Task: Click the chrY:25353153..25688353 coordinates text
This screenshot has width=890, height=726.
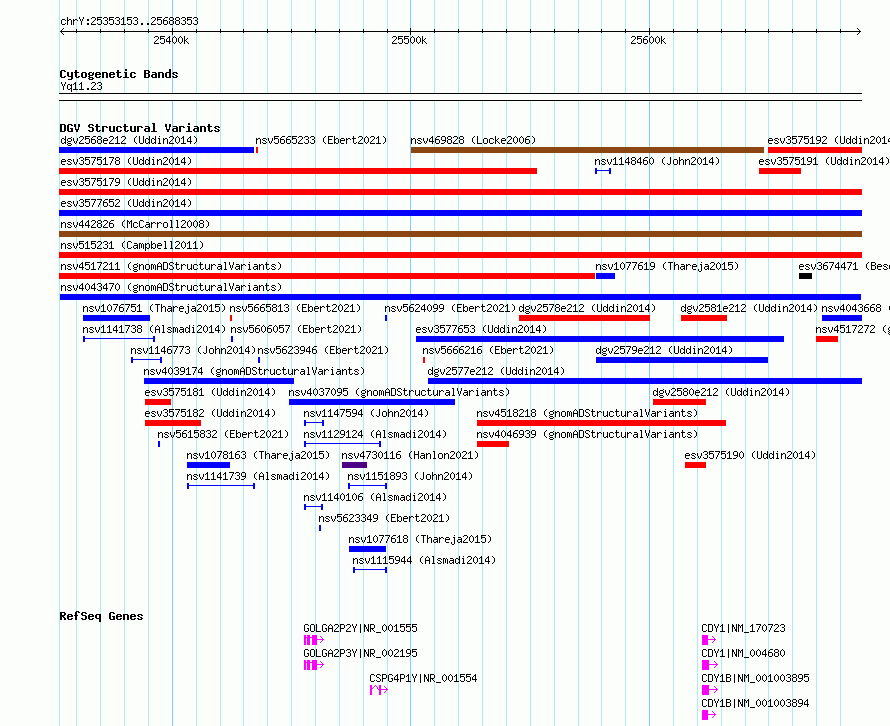Action: pyautogui.click(x=129, y=22)
